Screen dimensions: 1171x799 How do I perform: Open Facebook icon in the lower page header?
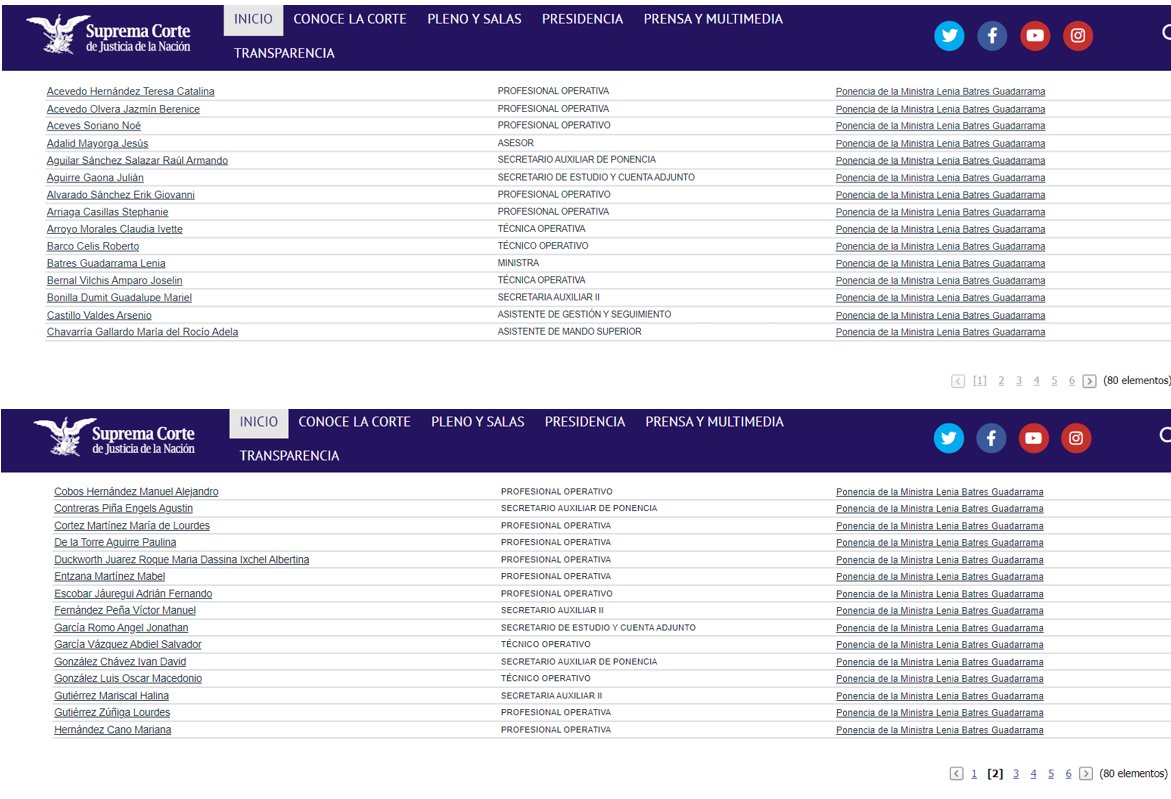(991, 438)
